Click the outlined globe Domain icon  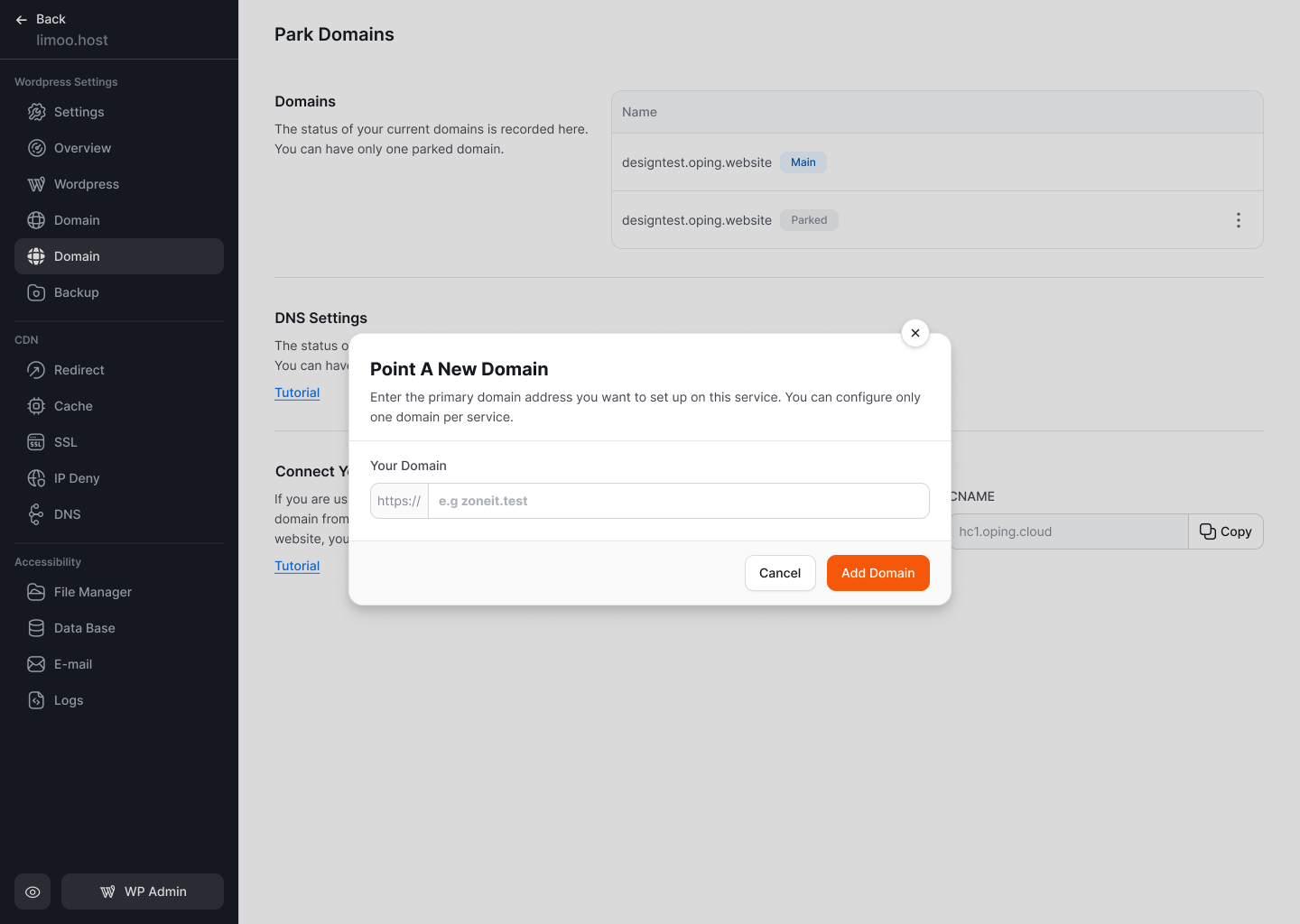(36, 220)
